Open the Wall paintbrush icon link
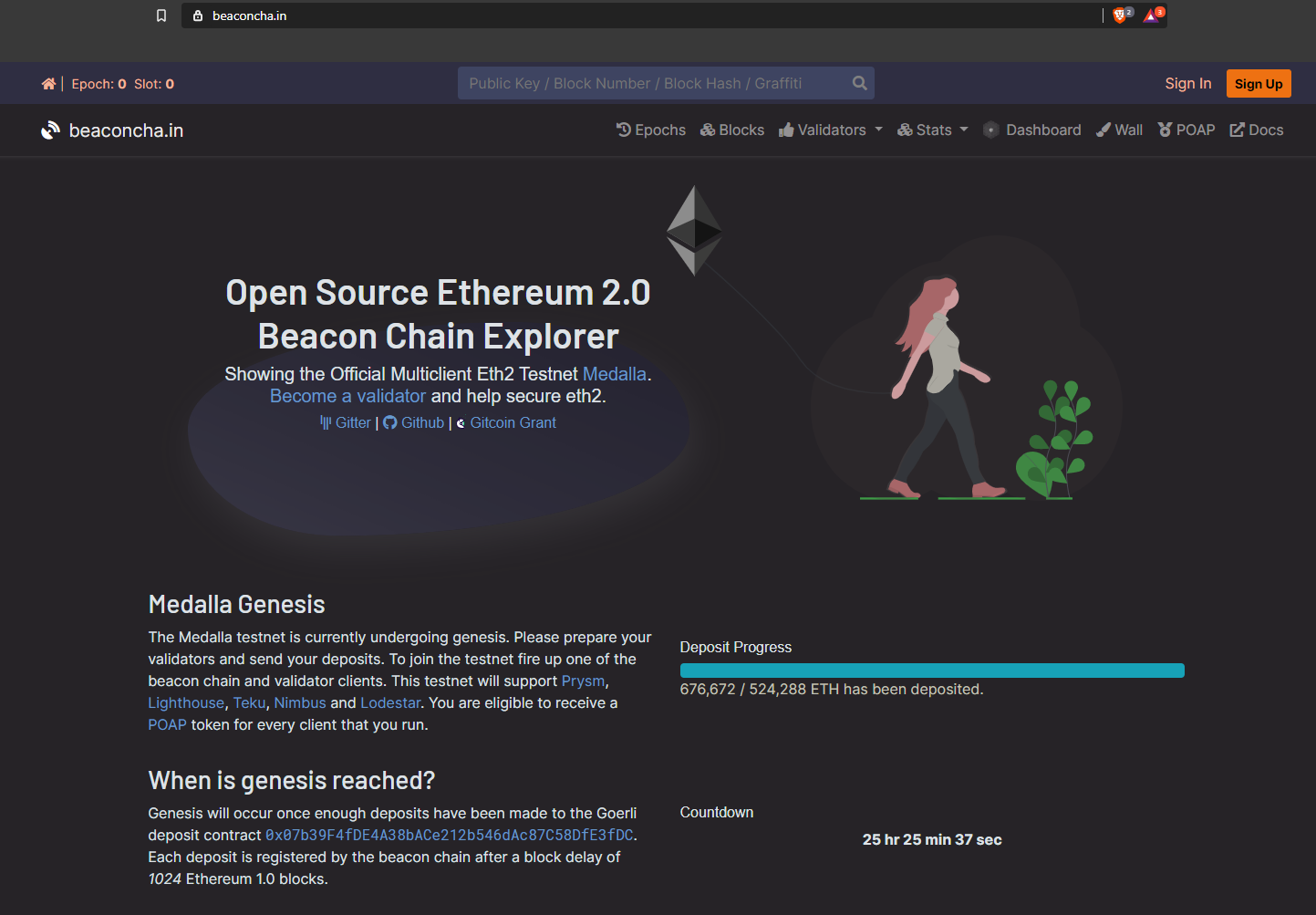Viewport: 1316px width, 915px height. click(x=1104, y=130)
